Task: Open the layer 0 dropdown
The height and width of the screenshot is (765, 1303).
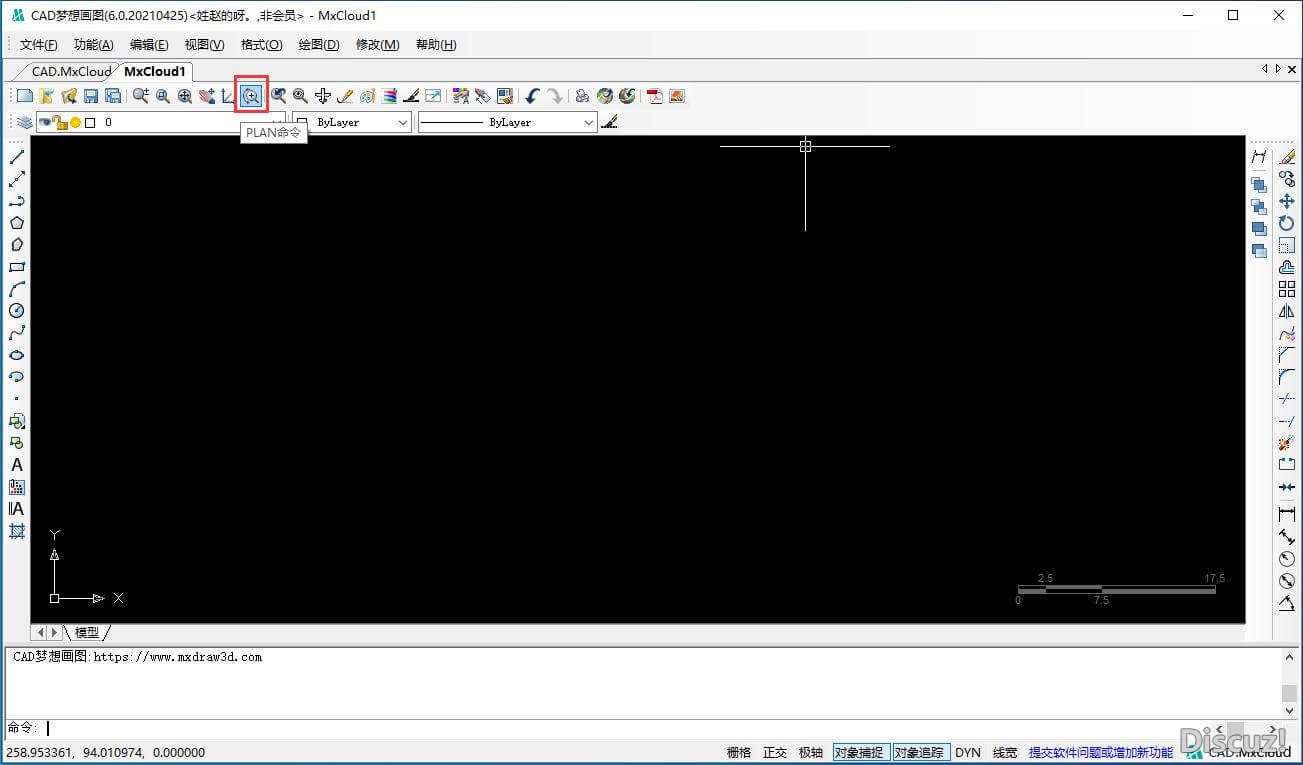Action: tap(161, 122)
